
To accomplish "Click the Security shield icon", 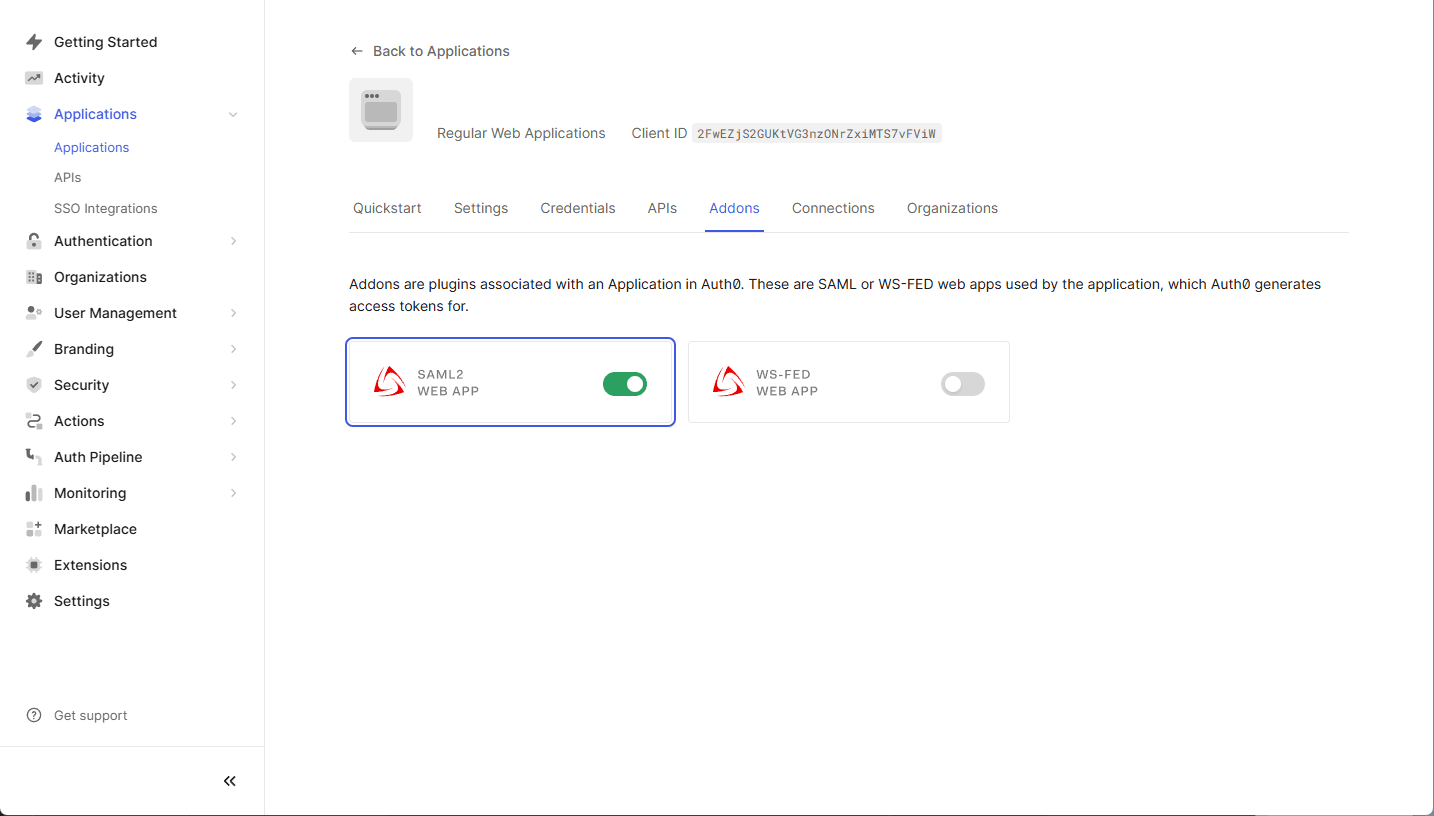I will click(x=34, y=385).
